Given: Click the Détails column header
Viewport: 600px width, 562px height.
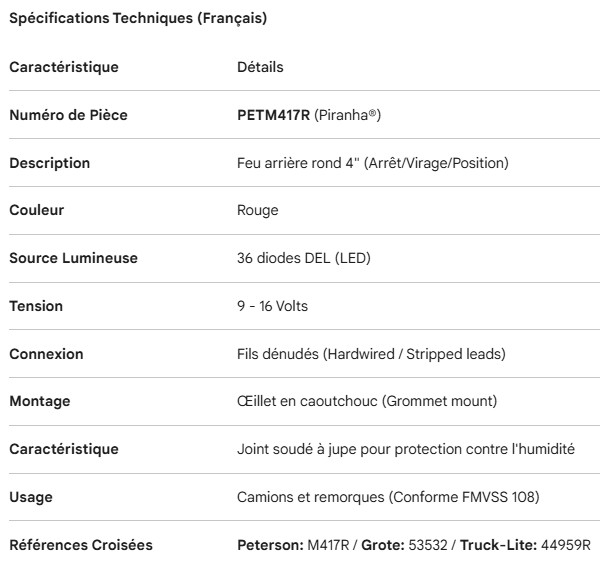Looking at the screenshot, I should pyautogui.click(x=260, y=68).
